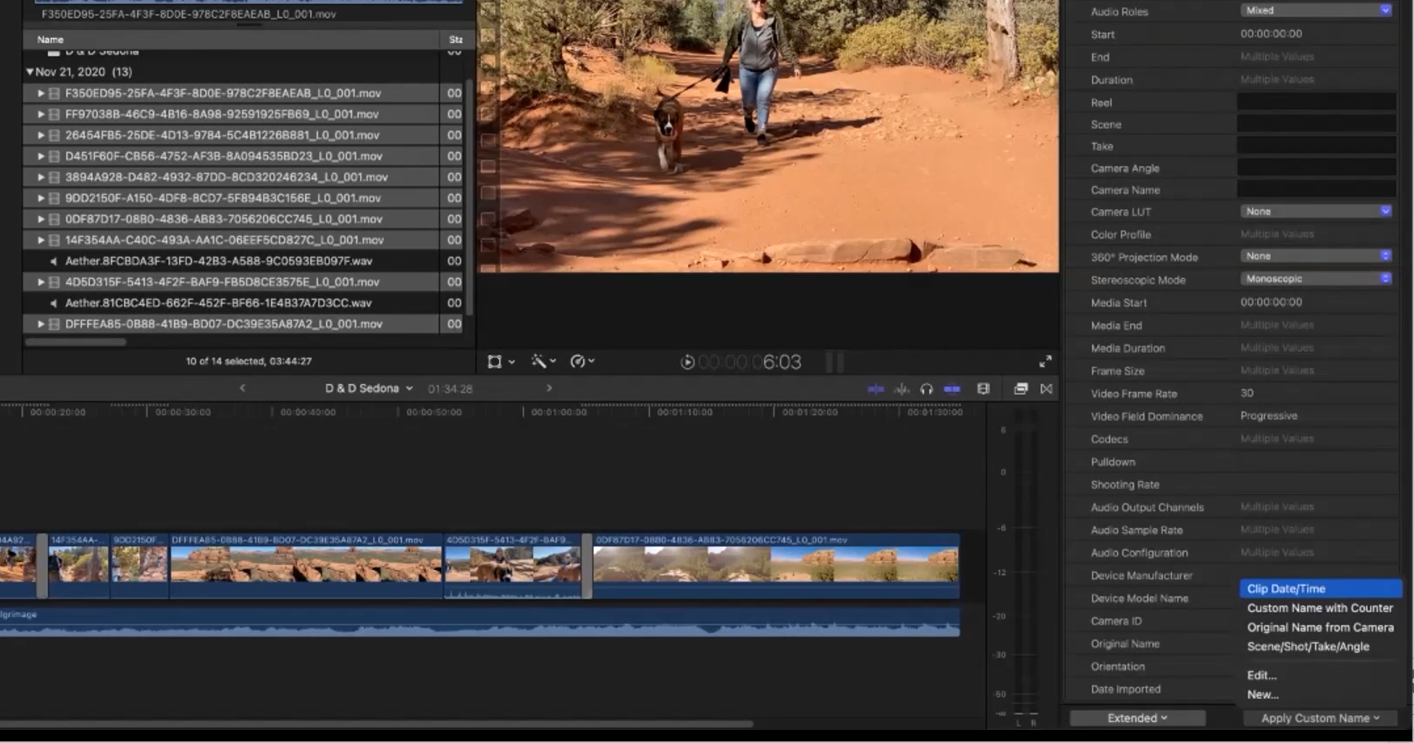Image resolution: width=1414 pixels, height=743 pixels.
Task: Open the clip appearance settings in the timeline
Action: tap(983, 388)
